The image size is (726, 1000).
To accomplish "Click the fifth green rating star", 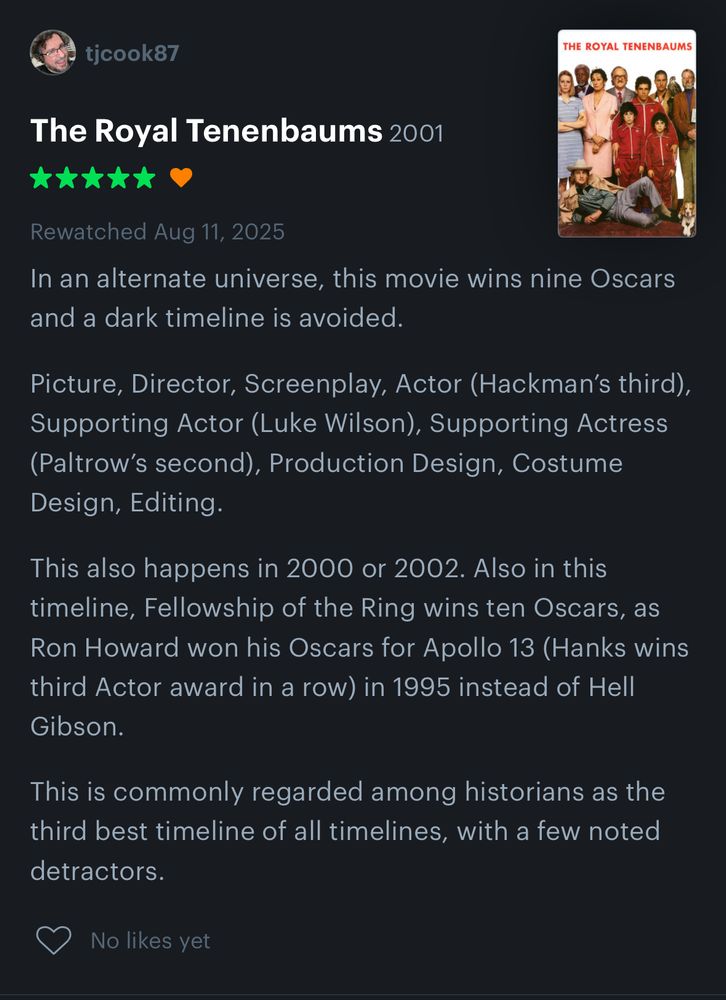I will (144, 177).
